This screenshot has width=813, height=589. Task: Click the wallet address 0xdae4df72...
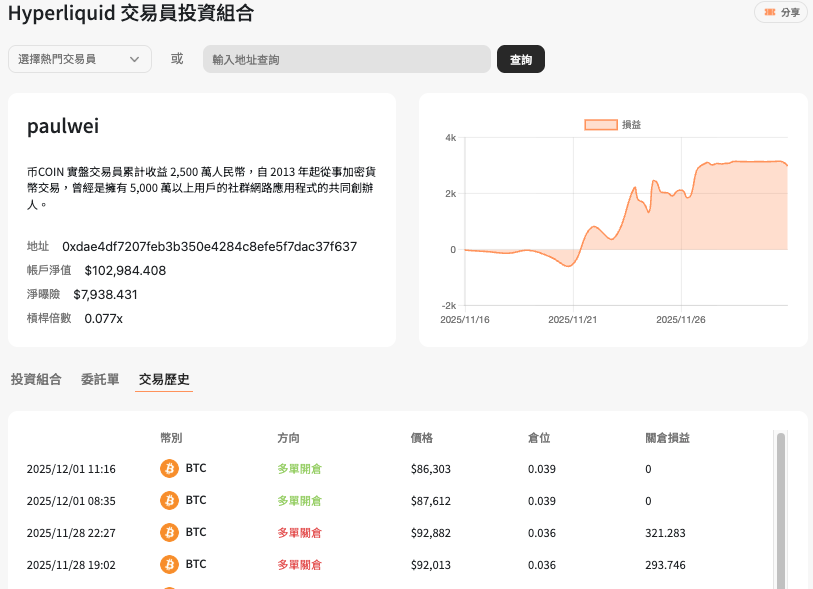[209, 246]
